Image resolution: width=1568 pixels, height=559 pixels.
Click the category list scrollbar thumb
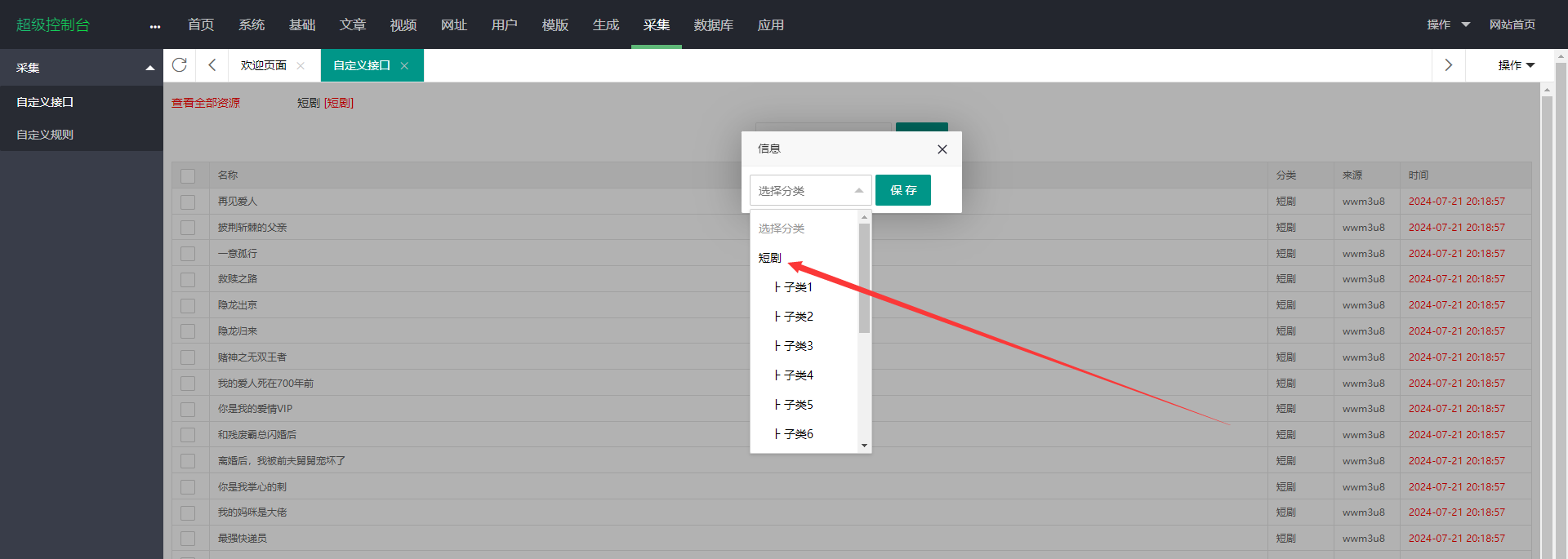pyautogui.click(x=864, y=277)
